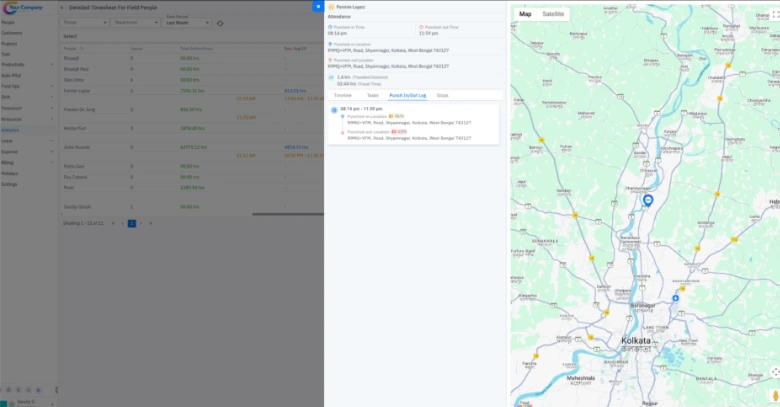Open the Department filter dropdown
This screenshot has width=780, height=407.
pyautogui.click(x=134, y=21)
